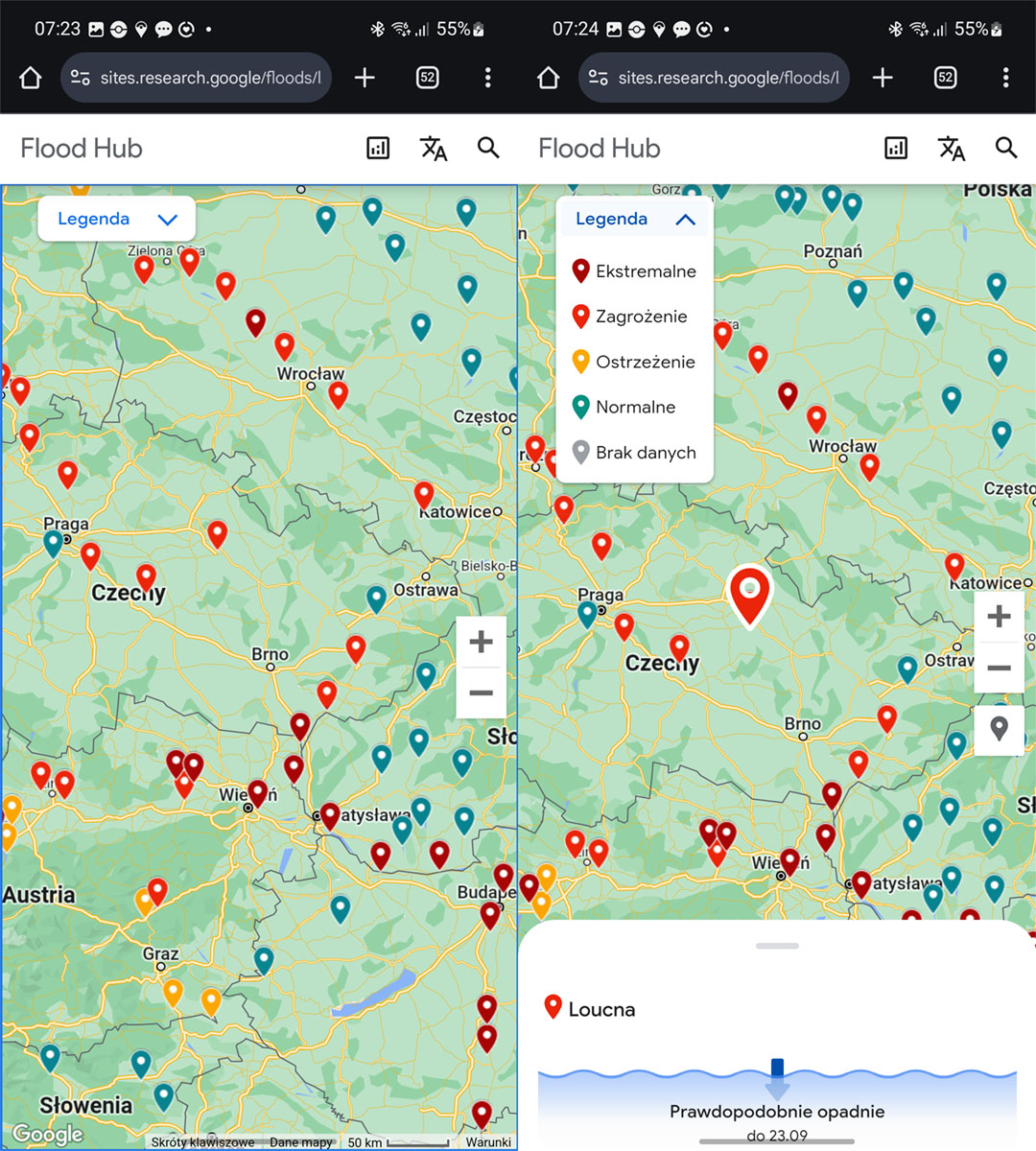Zoom out on the right map
Viewport: 1036px width, 1151px height.
pyautogui.click(x=1000, y=668)
